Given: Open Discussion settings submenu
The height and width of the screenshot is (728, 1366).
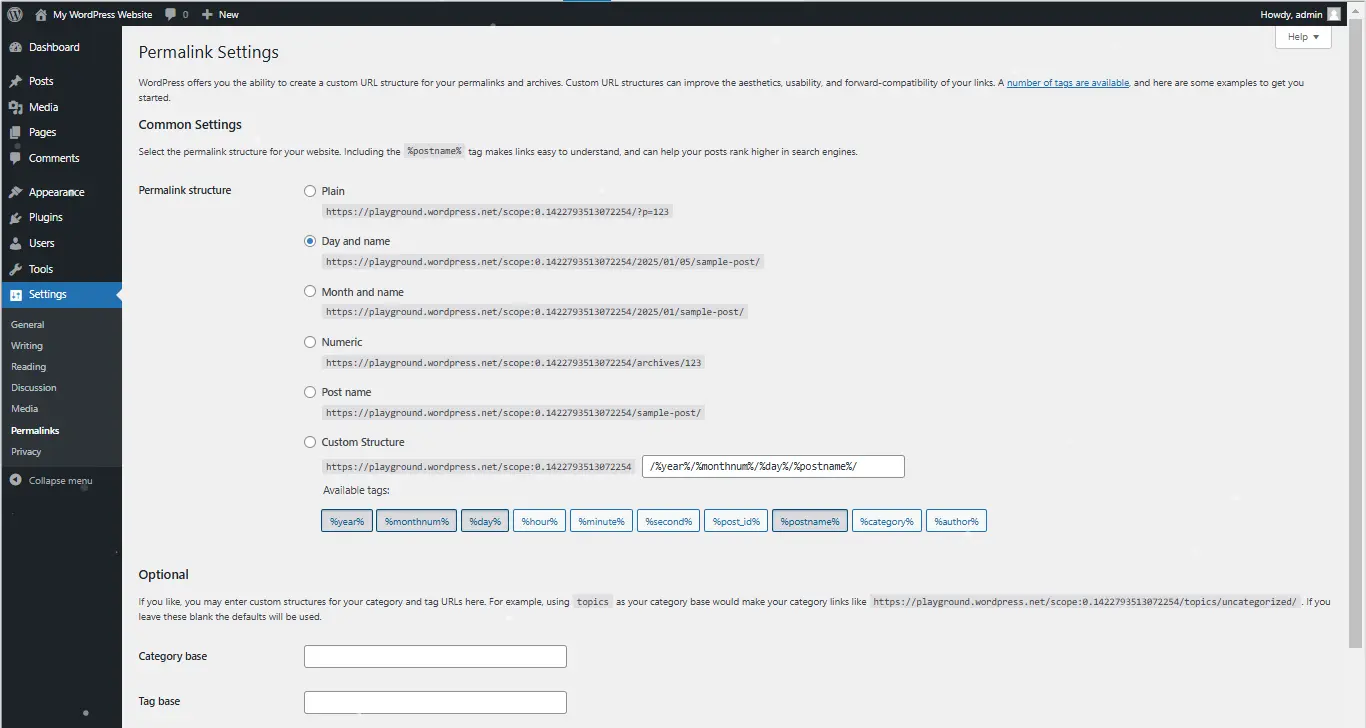Looking at the screenshot, I should point(34,387).
